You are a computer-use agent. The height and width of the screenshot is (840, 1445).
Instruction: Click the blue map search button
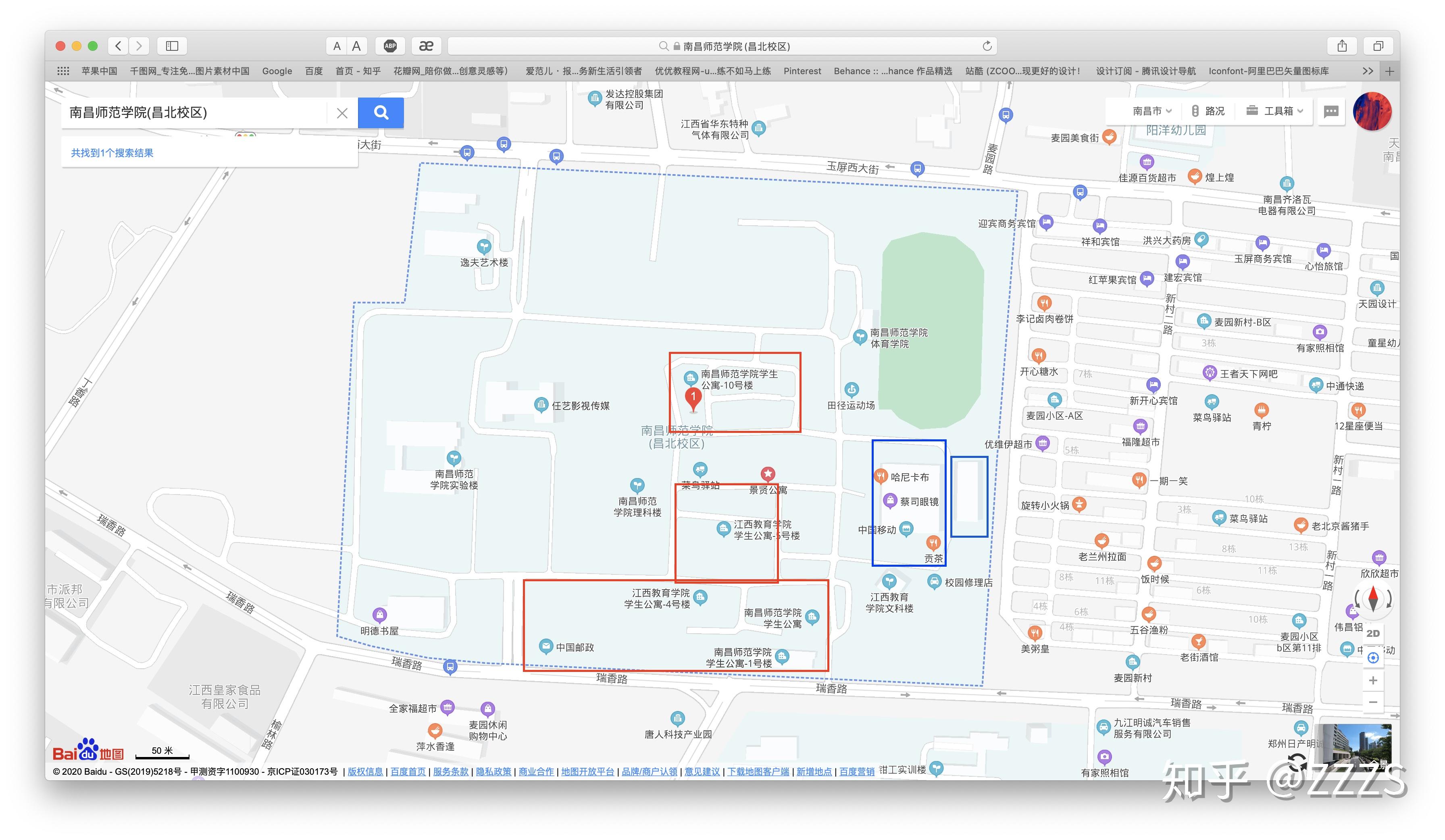tap(381, 112)
